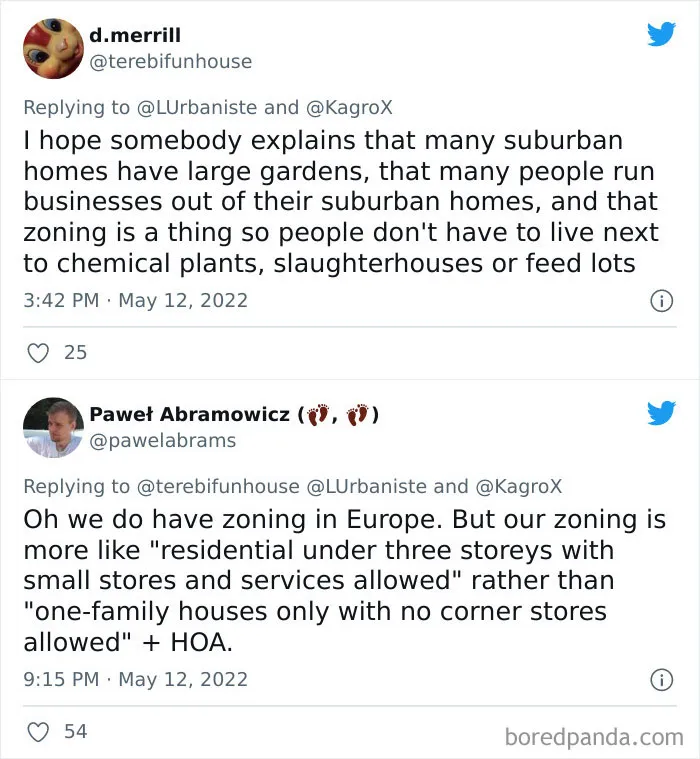
Task: Open d.merrill's profile avatar
Action: [x=53, y=48]
